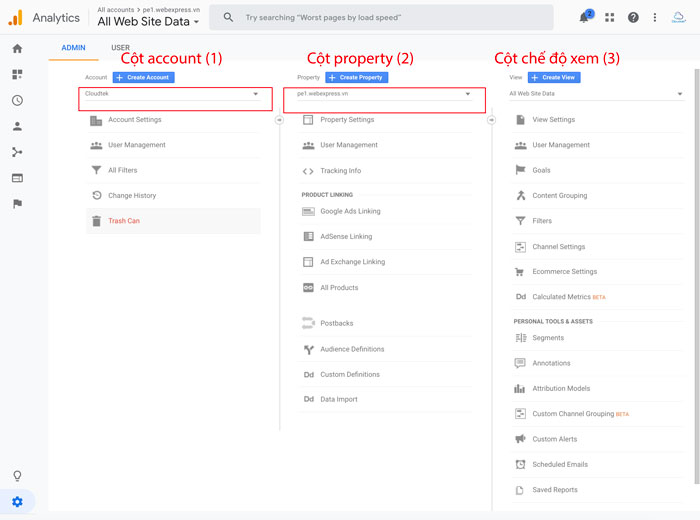Click the Create Account button
Screen dimensions: 700x520
coord(143,77)
